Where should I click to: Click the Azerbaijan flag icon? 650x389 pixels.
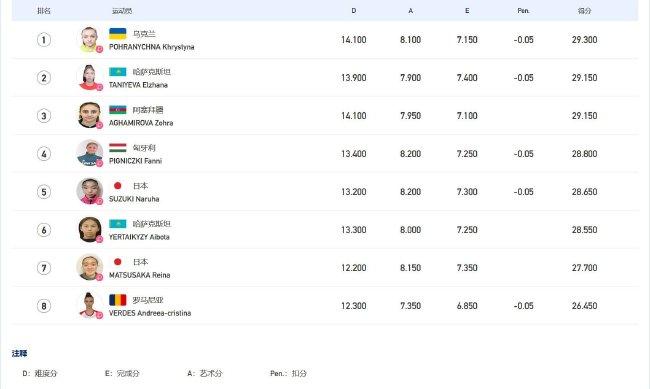pos(117,109)
